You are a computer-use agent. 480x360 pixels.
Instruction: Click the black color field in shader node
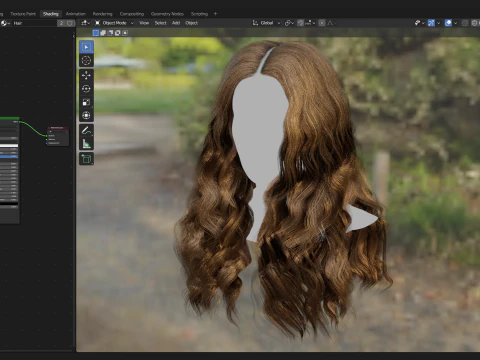tap(9, 203)
